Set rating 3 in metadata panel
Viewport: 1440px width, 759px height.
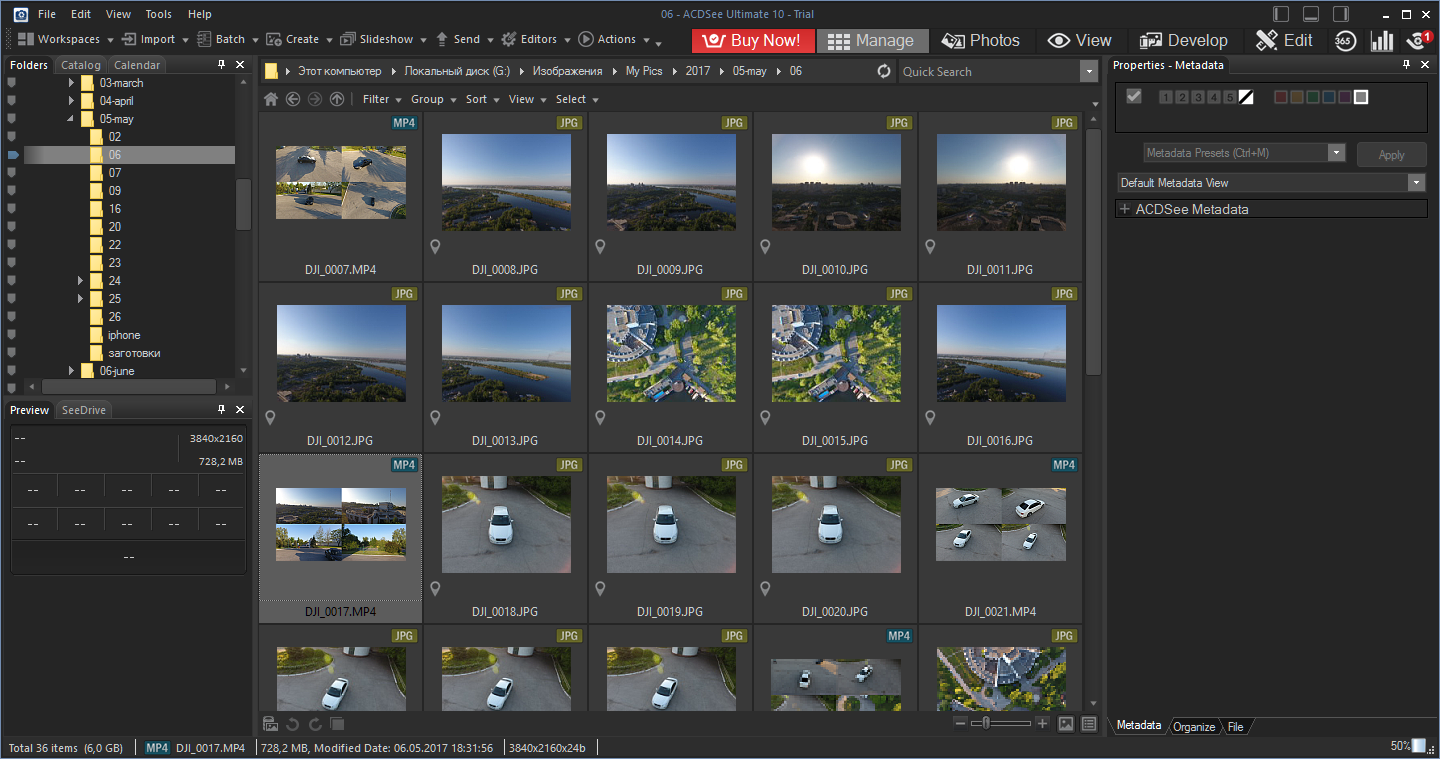pos(1197,97)
